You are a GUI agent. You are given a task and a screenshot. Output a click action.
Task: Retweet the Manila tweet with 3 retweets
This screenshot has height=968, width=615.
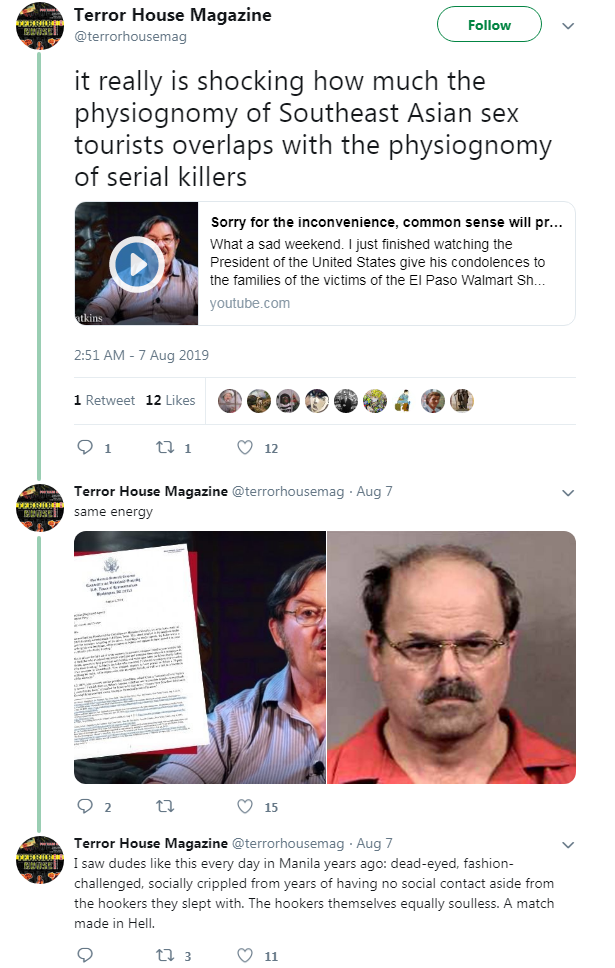click(165, 955)
